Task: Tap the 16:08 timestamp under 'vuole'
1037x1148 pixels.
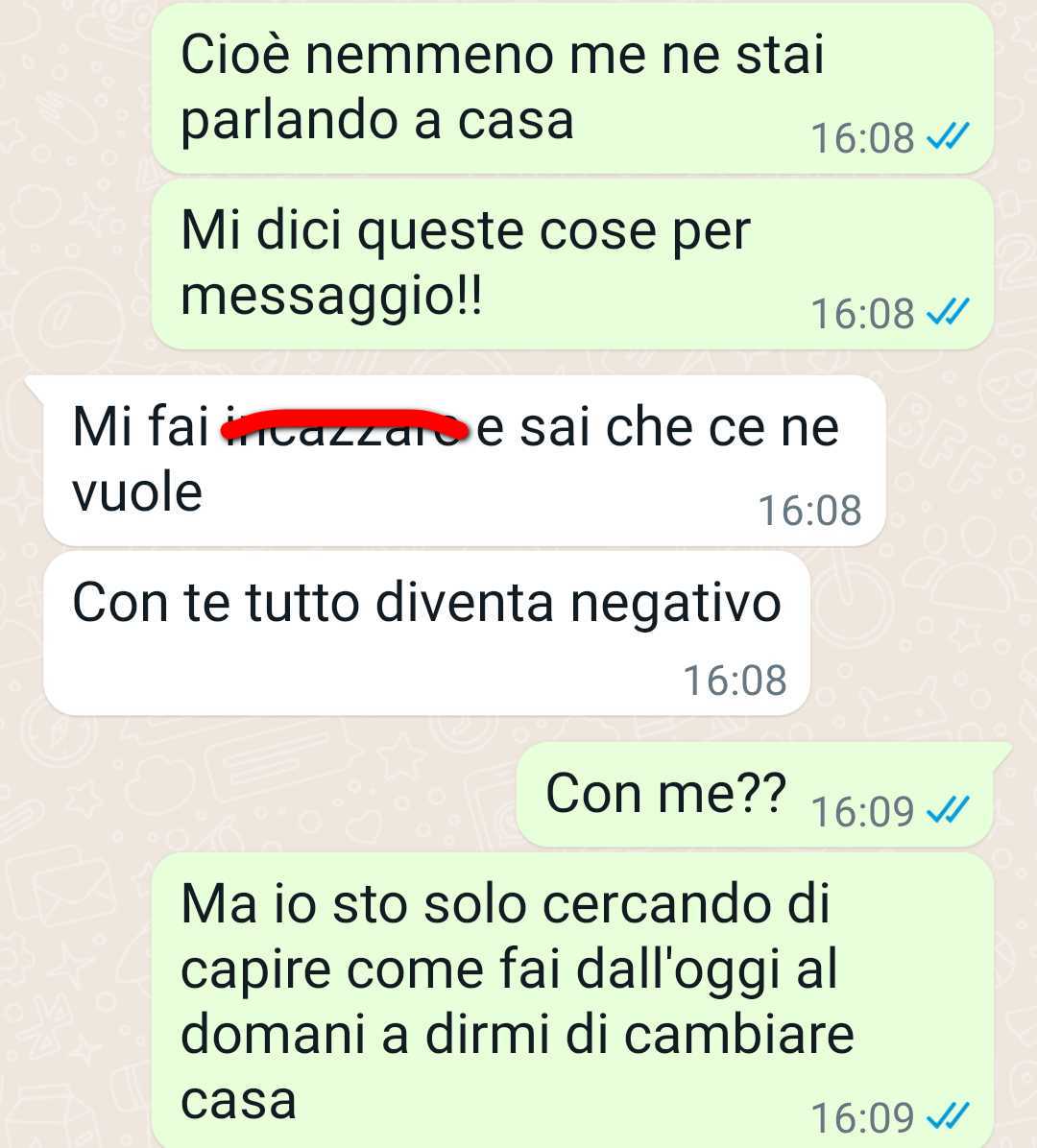Action: point(809,511)
